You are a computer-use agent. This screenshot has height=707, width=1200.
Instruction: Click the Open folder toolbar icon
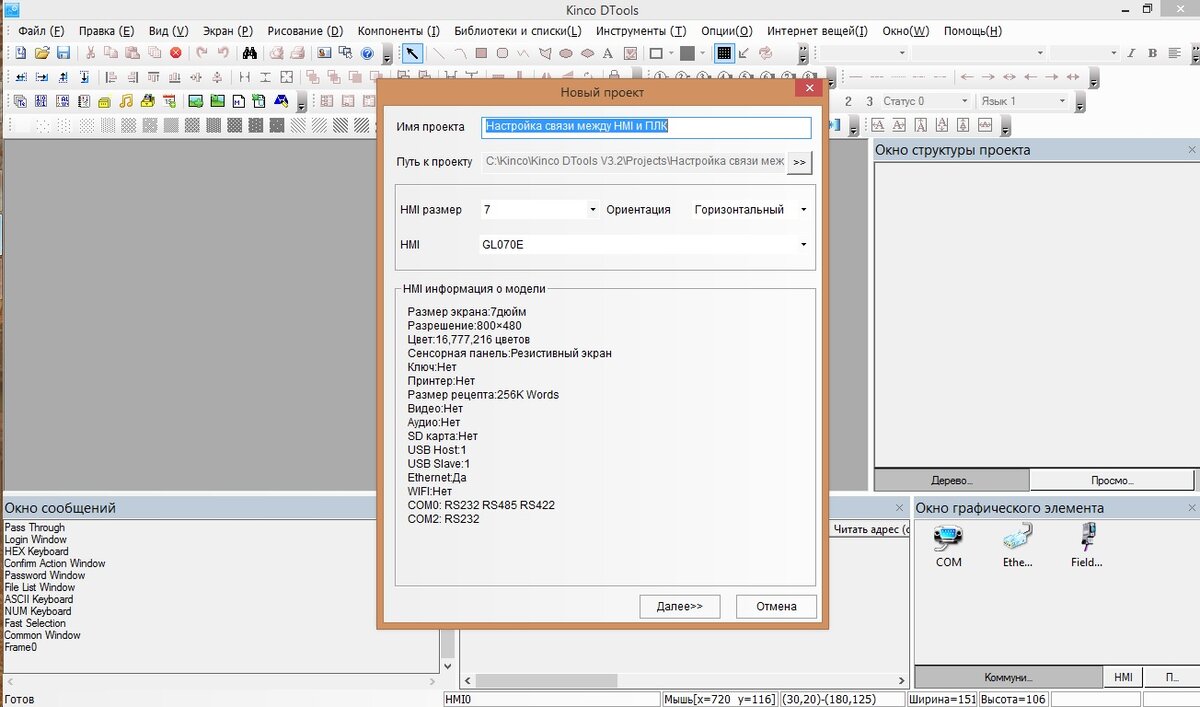[x=42, y=53]
